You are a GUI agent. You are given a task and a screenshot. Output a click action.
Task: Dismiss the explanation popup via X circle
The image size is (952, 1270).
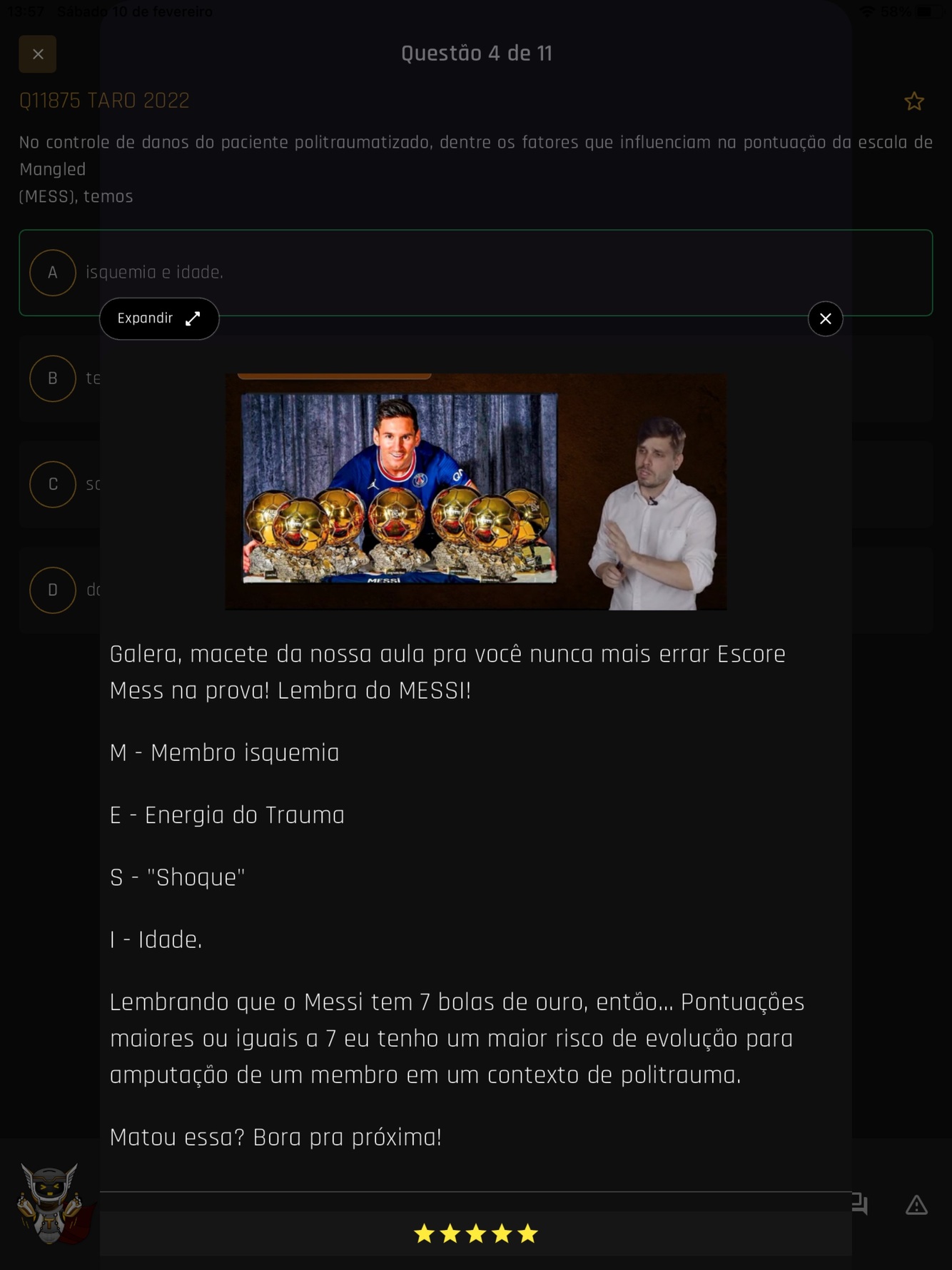coord(826,318)
